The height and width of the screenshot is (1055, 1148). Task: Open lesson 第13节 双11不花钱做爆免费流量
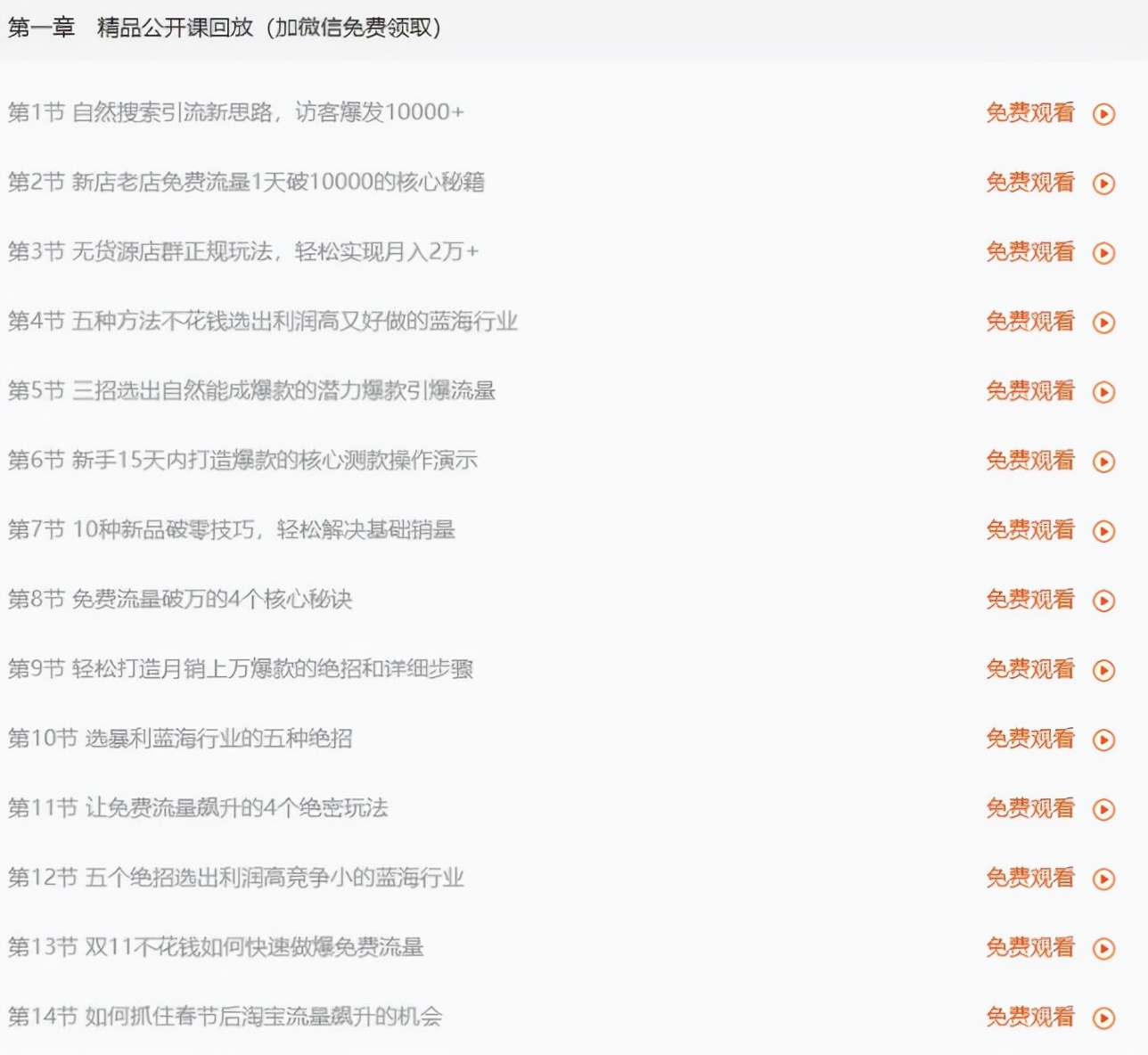pyautogui.click(x=216, y=946)
